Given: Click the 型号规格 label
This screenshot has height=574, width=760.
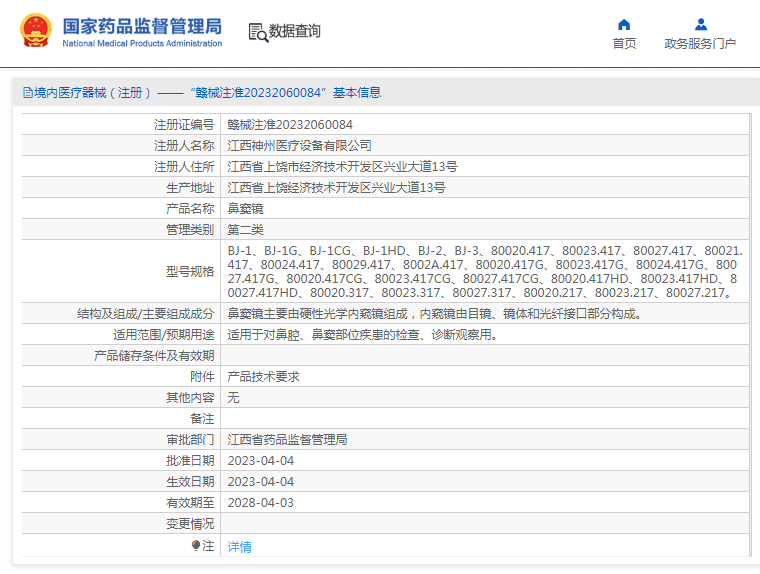Looking at the screenshot, I should pos(190,271).
